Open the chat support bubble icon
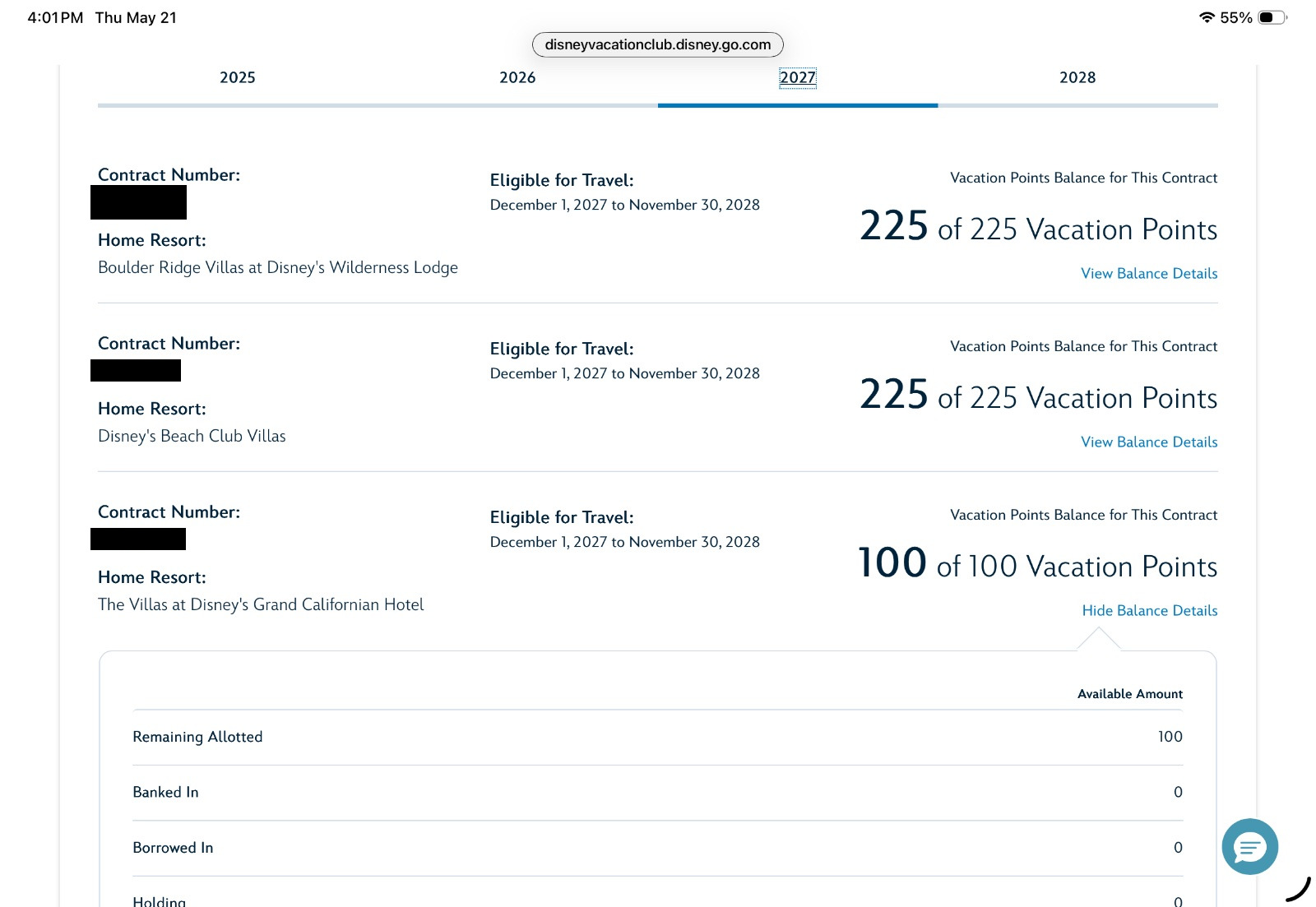This screenshot has height=907, width=1316. tap(1249, 846)
